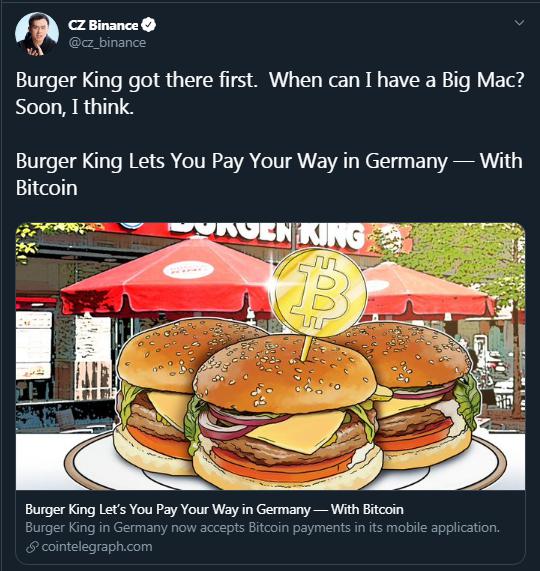Click tweet headline 'Pay Your Way in Germany'
This screenshot has height=571, width=540.
click(x=329, y=161)
